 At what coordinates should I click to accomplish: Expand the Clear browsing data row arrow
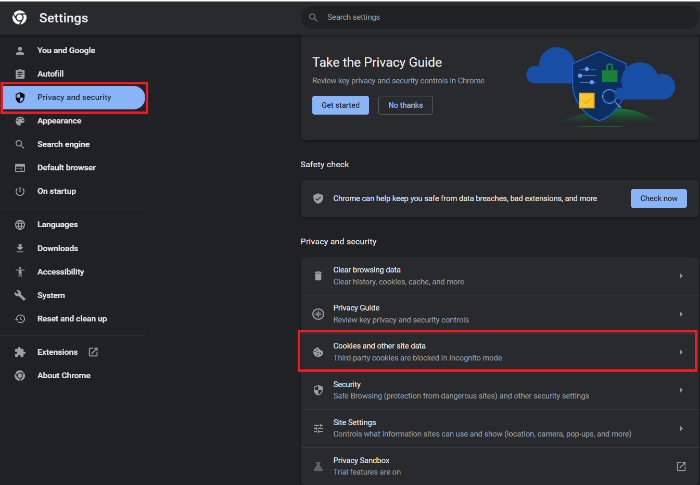pos(681,276)
